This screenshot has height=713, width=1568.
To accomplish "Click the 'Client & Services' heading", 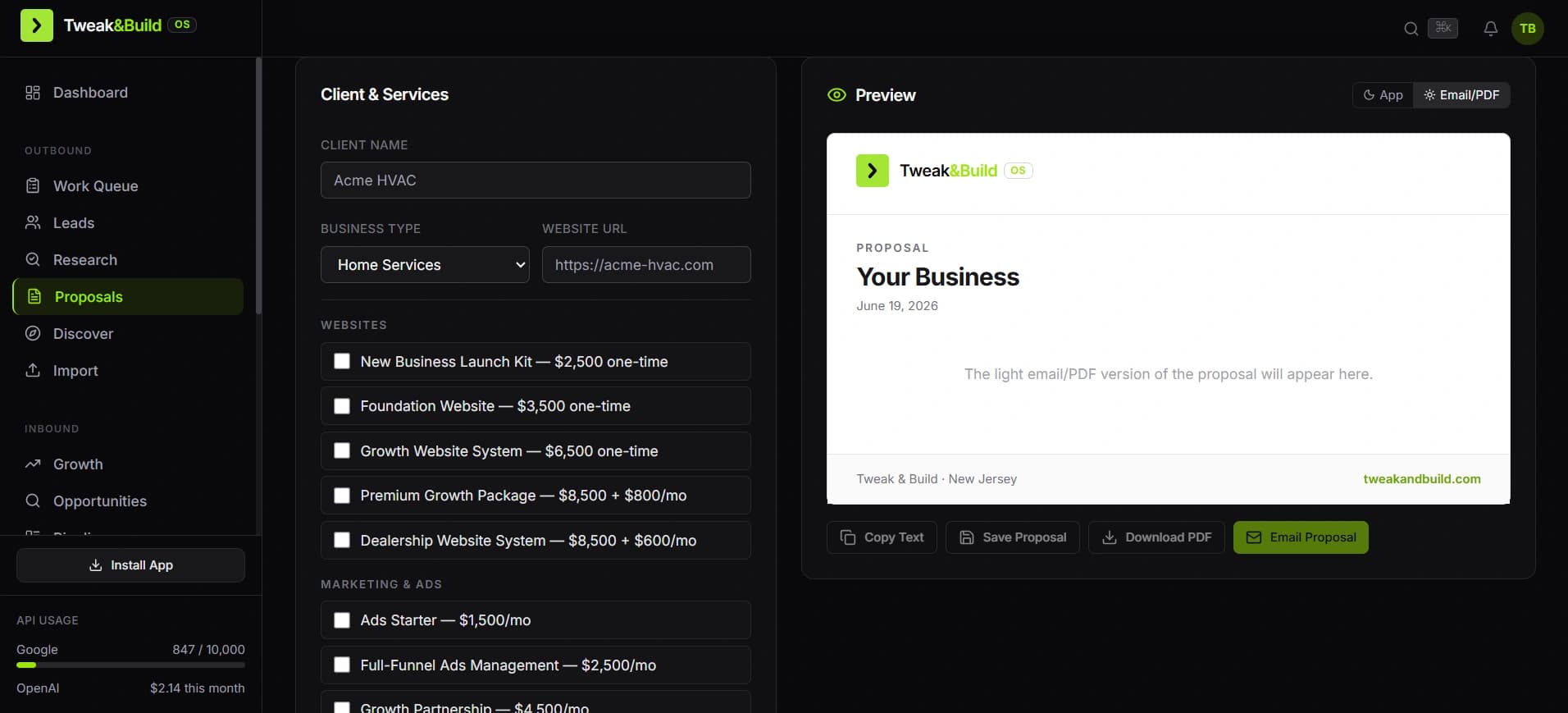I will [385, 94].
